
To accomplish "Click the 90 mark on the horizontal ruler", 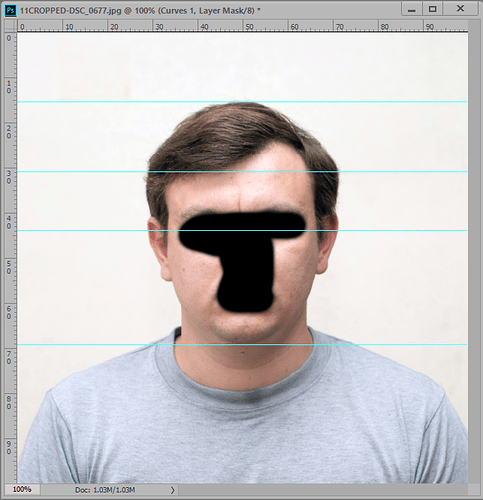I will [430, 27].
